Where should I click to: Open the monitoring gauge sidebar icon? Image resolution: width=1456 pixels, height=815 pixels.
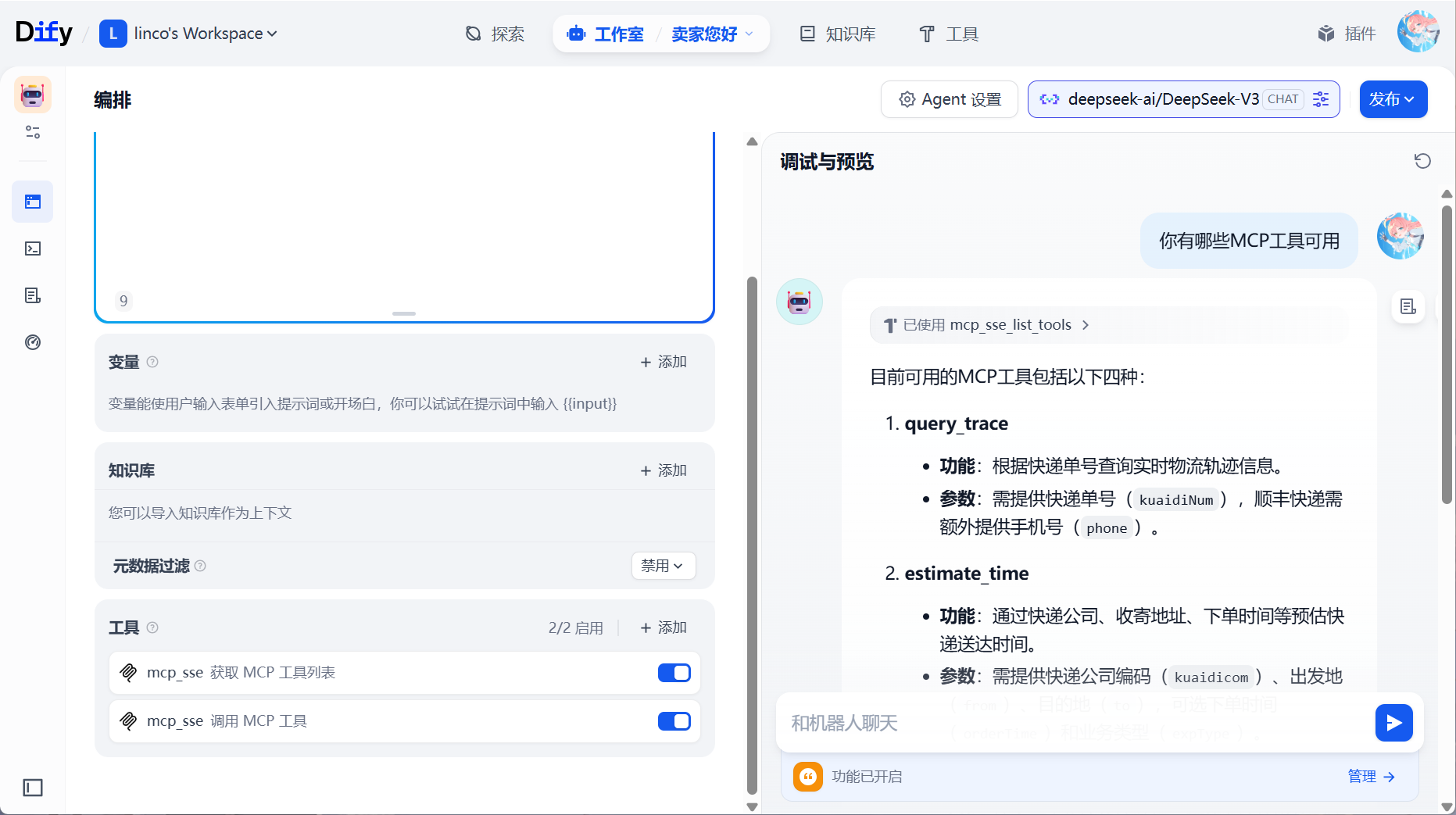pyautogui.click(x=33, y=342)
